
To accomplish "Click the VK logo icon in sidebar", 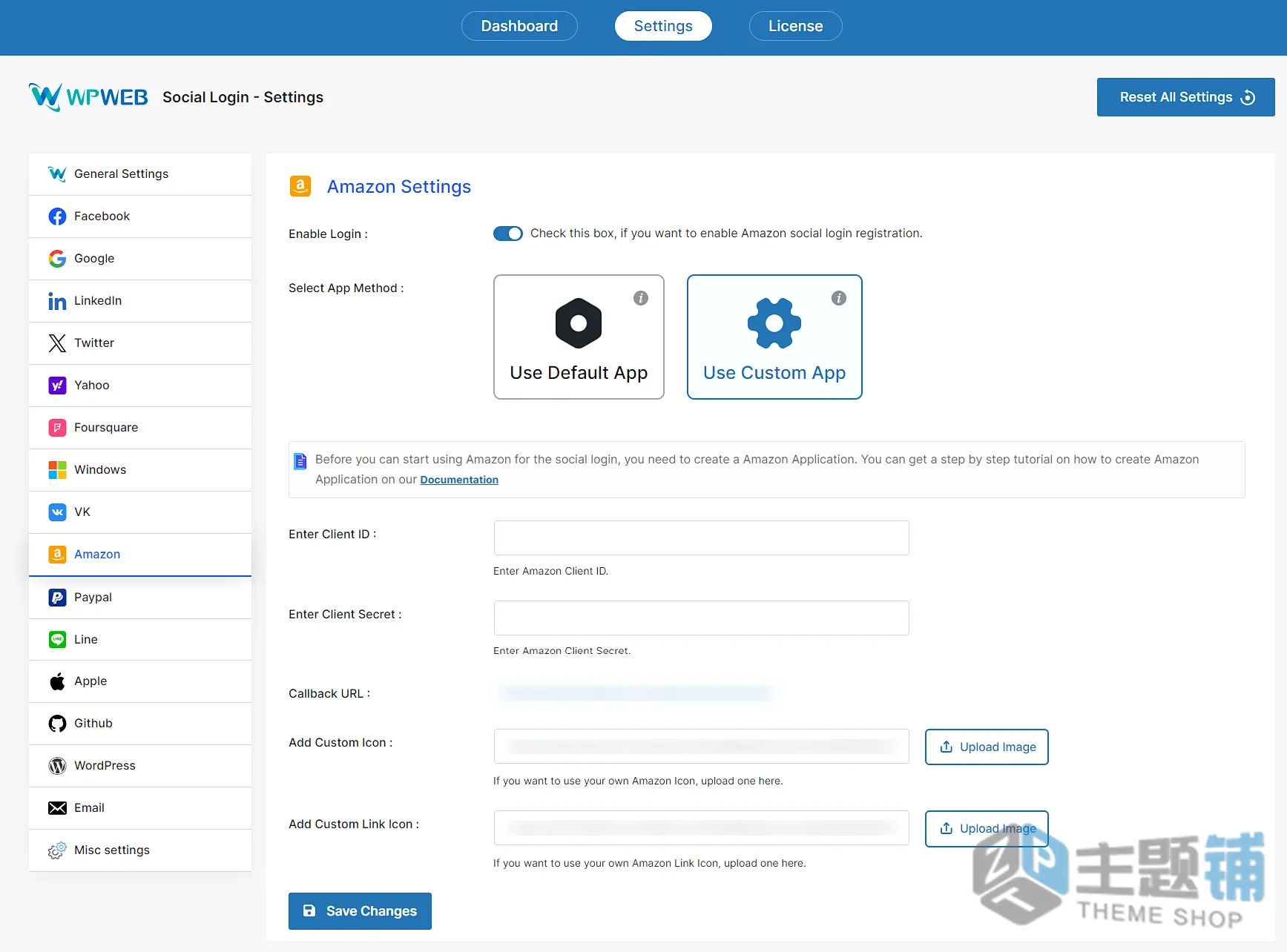I will click(57, 512).
